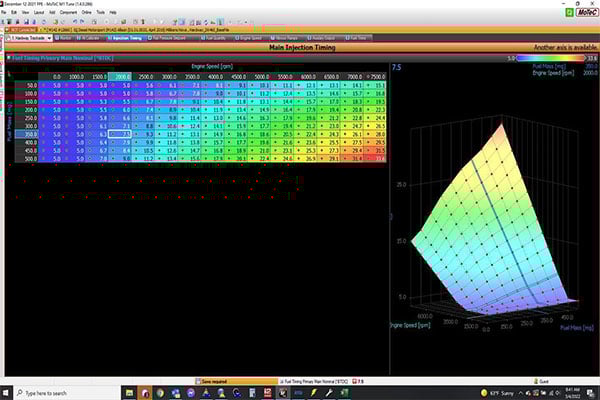Open the Tools menu
The height and width of the screenshot is (400, 600).
[100, 12]
